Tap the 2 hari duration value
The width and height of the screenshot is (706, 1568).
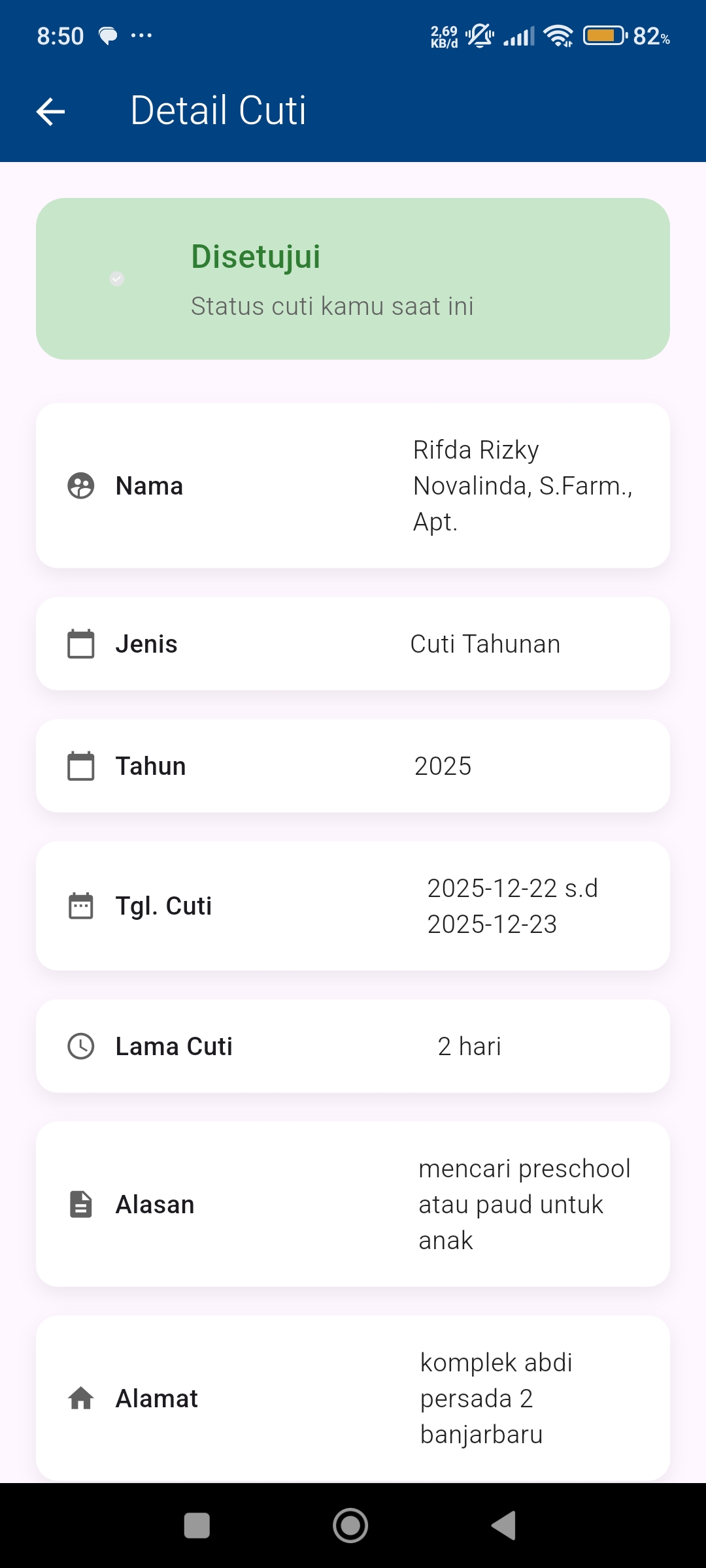(469, 1046)
